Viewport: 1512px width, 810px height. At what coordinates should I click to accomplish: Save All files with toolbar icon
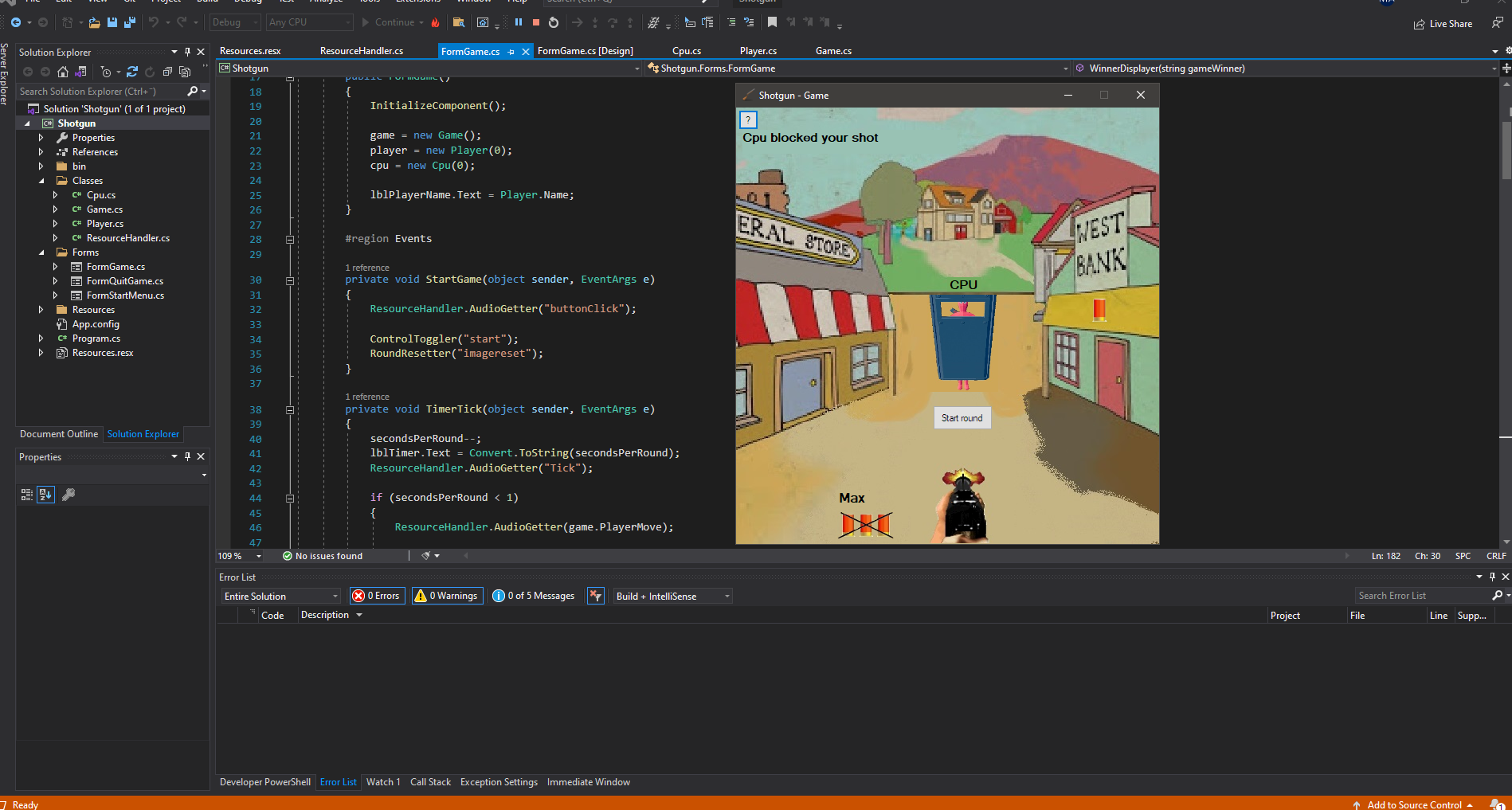coord(130,22)
